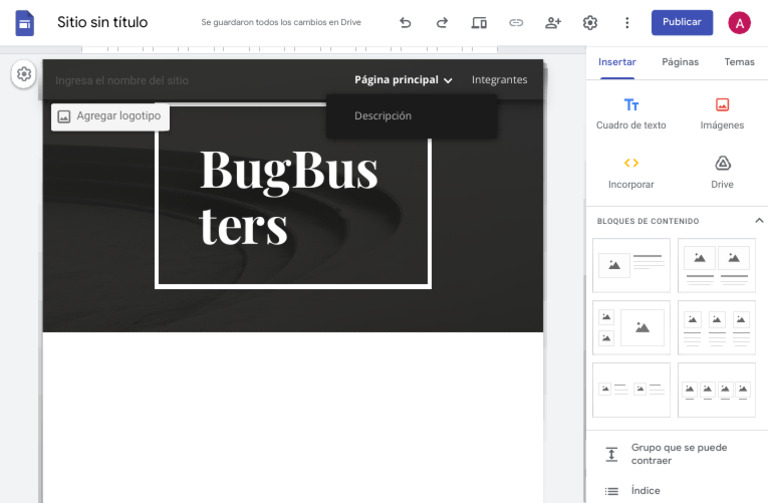Open share with others icon

(553, 23)
